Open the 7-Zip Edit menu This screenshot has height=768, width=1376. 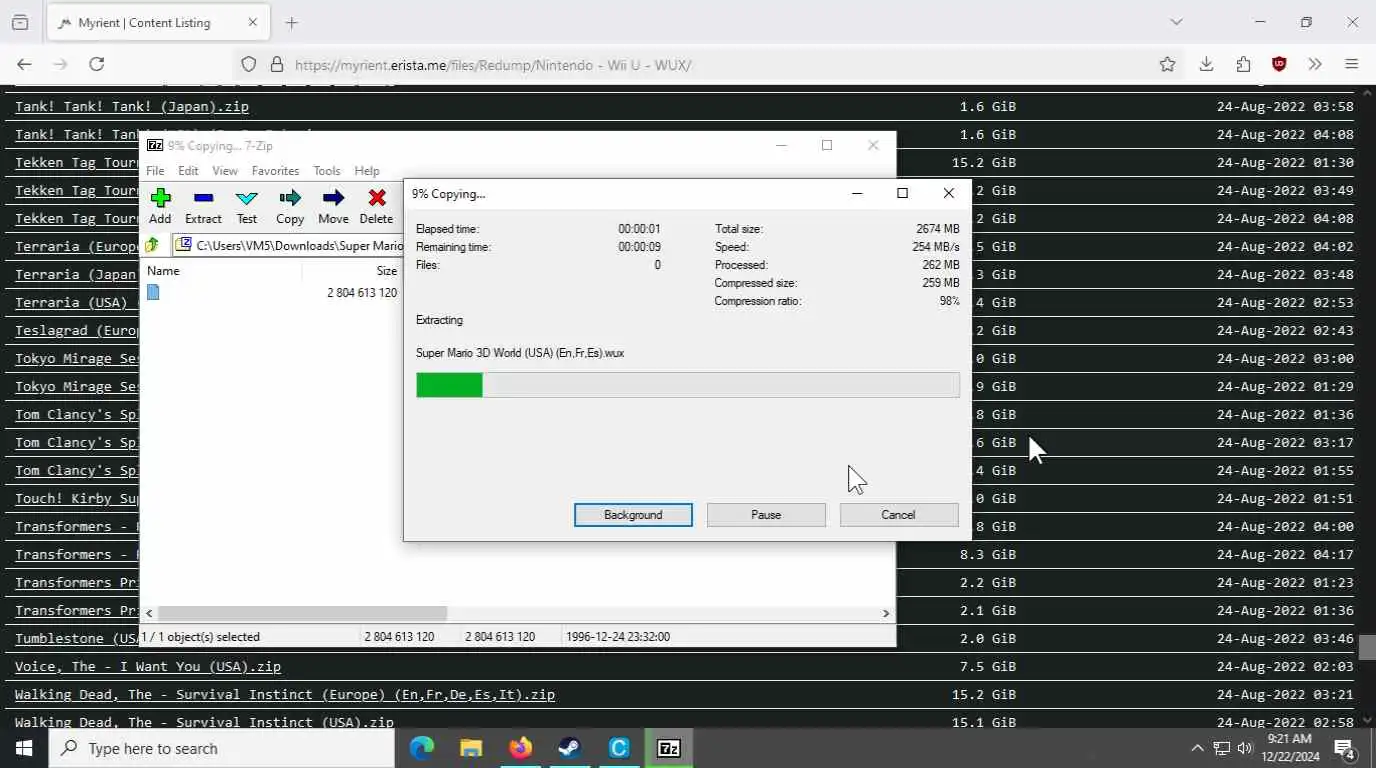pyautogui.click(x=188, y=171)
